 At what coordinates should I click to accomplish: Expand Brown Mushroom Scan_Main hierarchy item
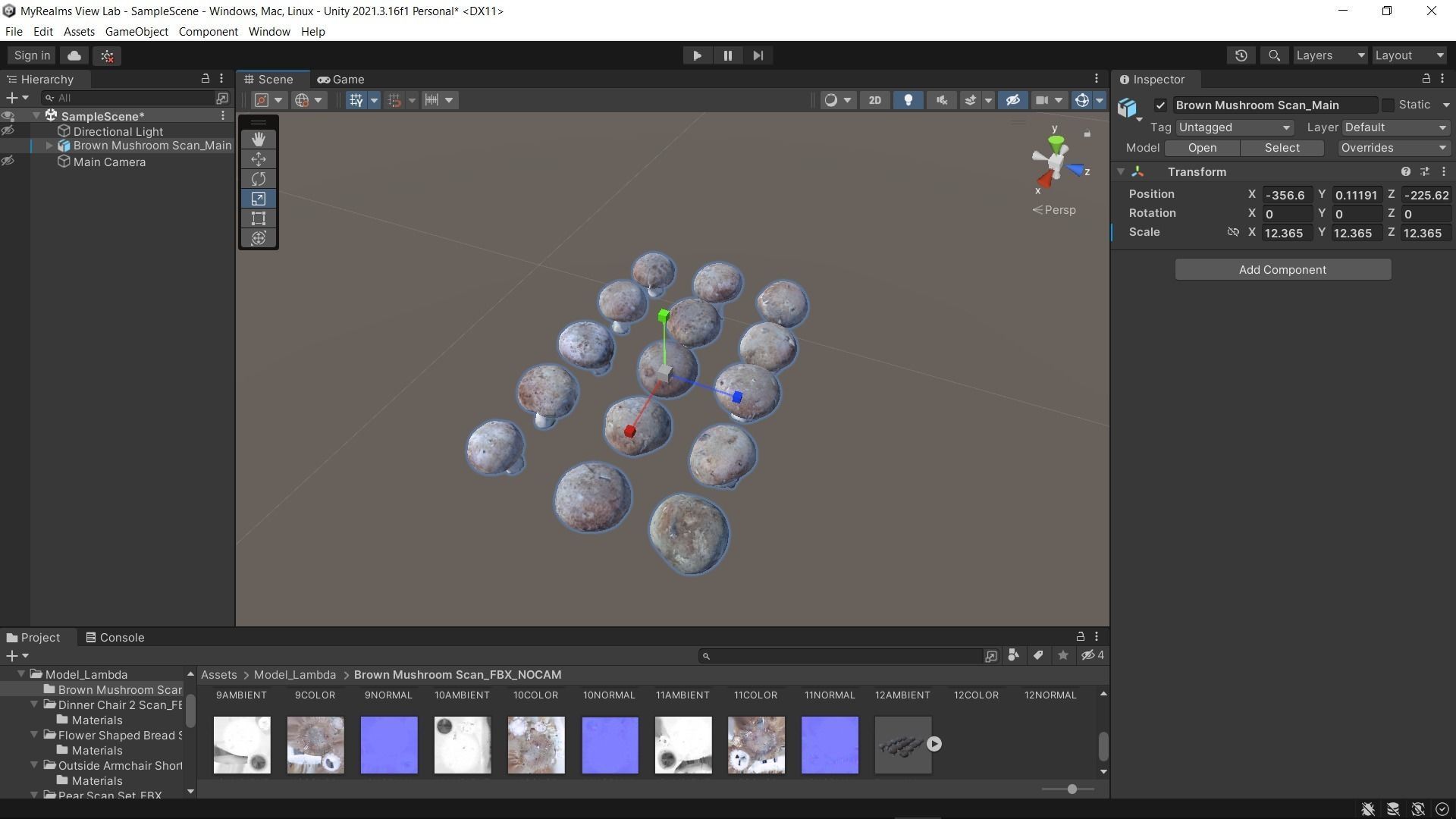click(49, 146)
